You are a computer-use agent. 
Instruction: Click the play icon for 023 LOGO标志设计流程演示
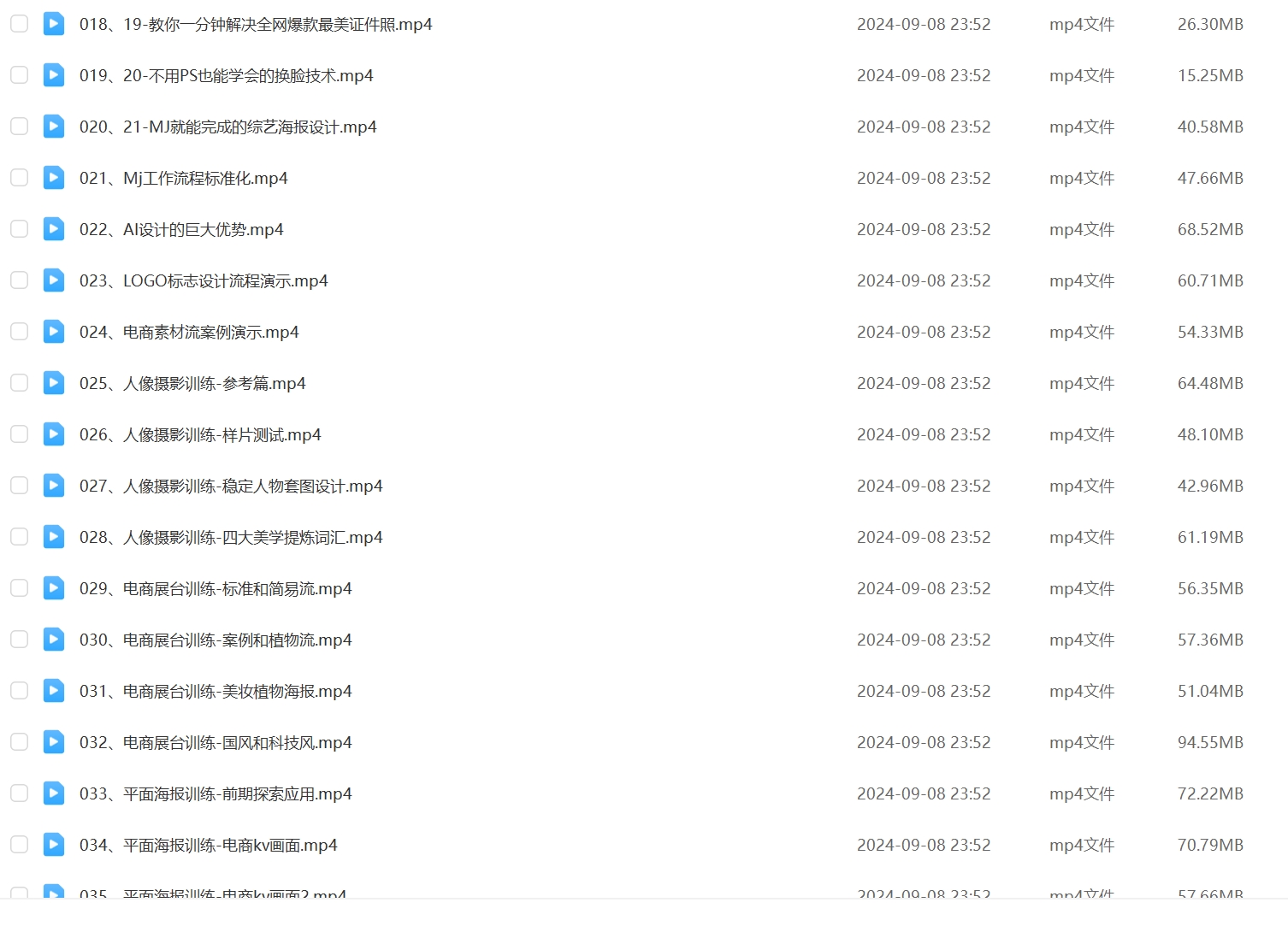click(x=54, y=280)
